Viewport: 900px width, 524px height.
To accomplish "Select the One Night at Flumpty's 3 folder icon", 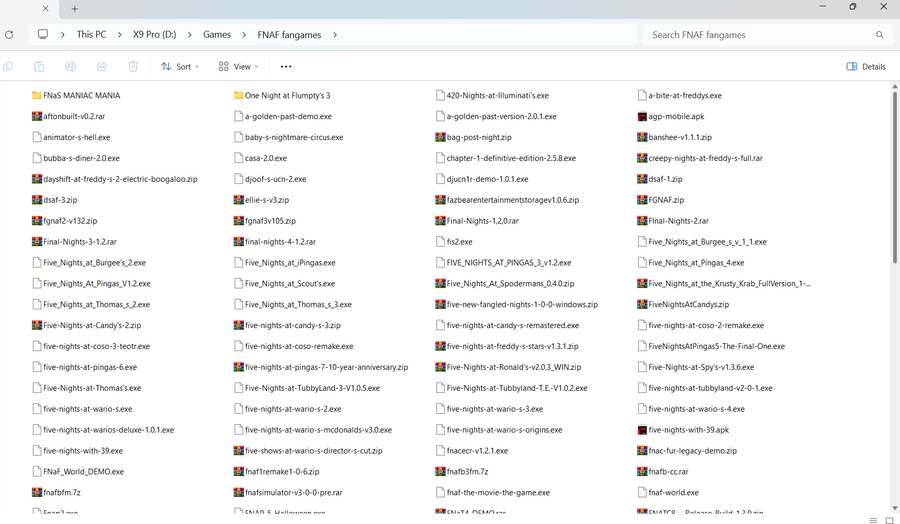I will 239,95.
